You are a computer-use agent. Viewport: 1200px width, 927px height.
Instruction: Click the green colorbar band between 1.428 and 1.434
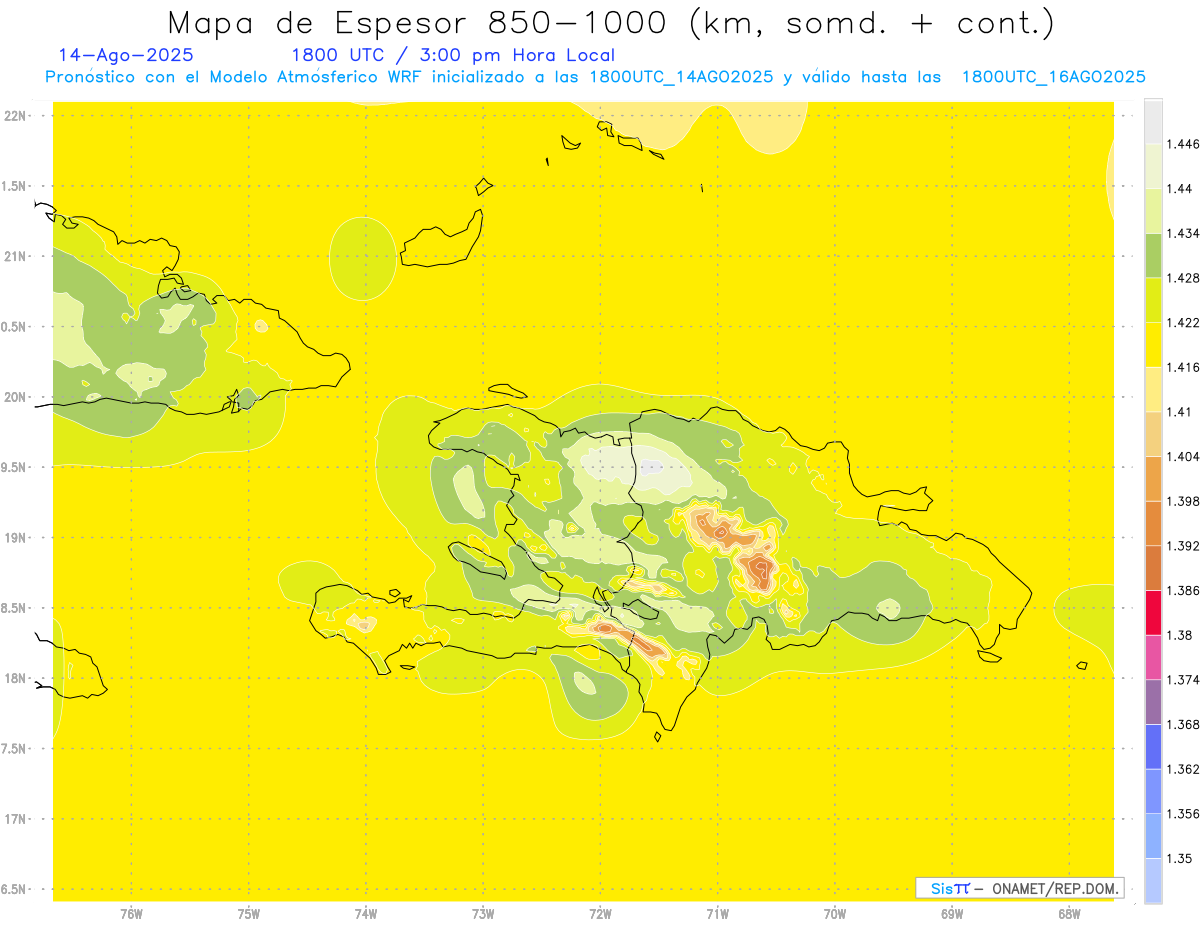(x=1153, y=255)
